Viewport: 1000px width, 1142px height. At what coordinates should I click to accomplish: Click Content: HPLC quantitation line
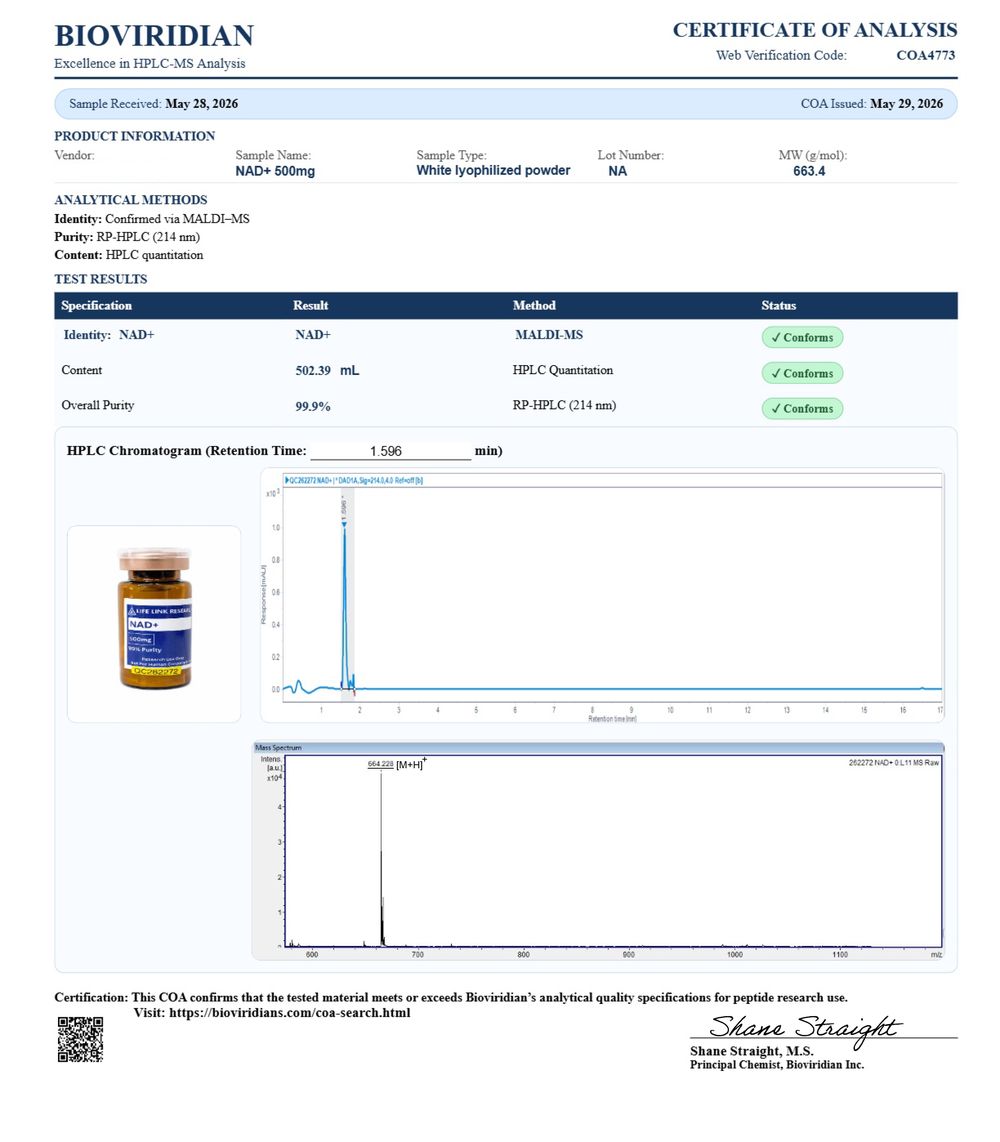129,255
